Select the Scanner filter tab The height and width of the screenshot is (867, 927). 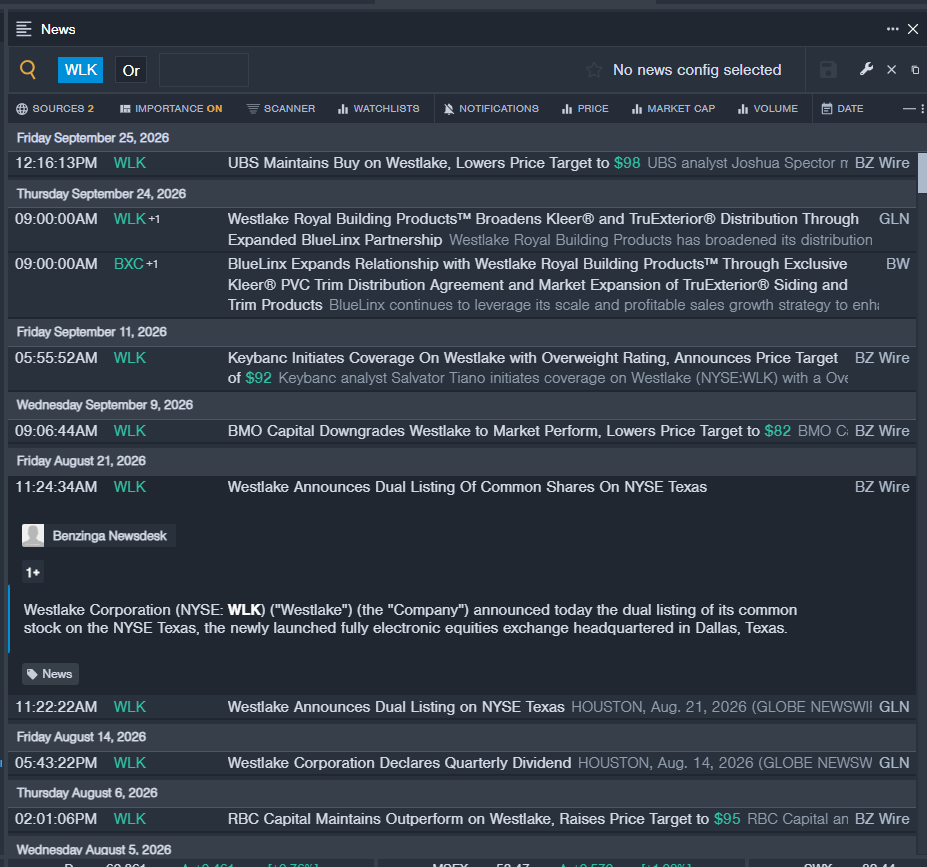pos(281,109)
